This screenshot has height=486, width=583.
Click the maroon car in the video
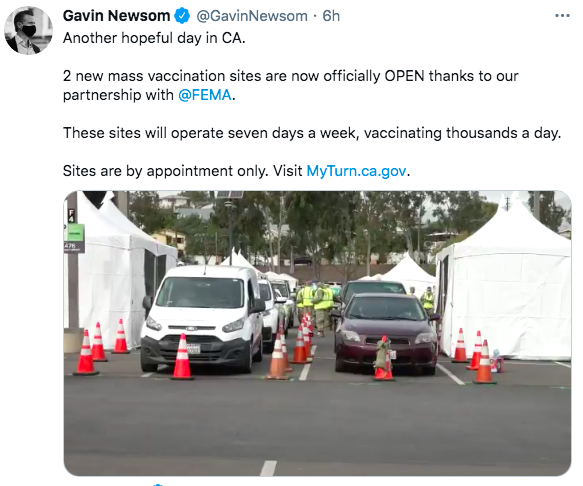click(386, 334)
